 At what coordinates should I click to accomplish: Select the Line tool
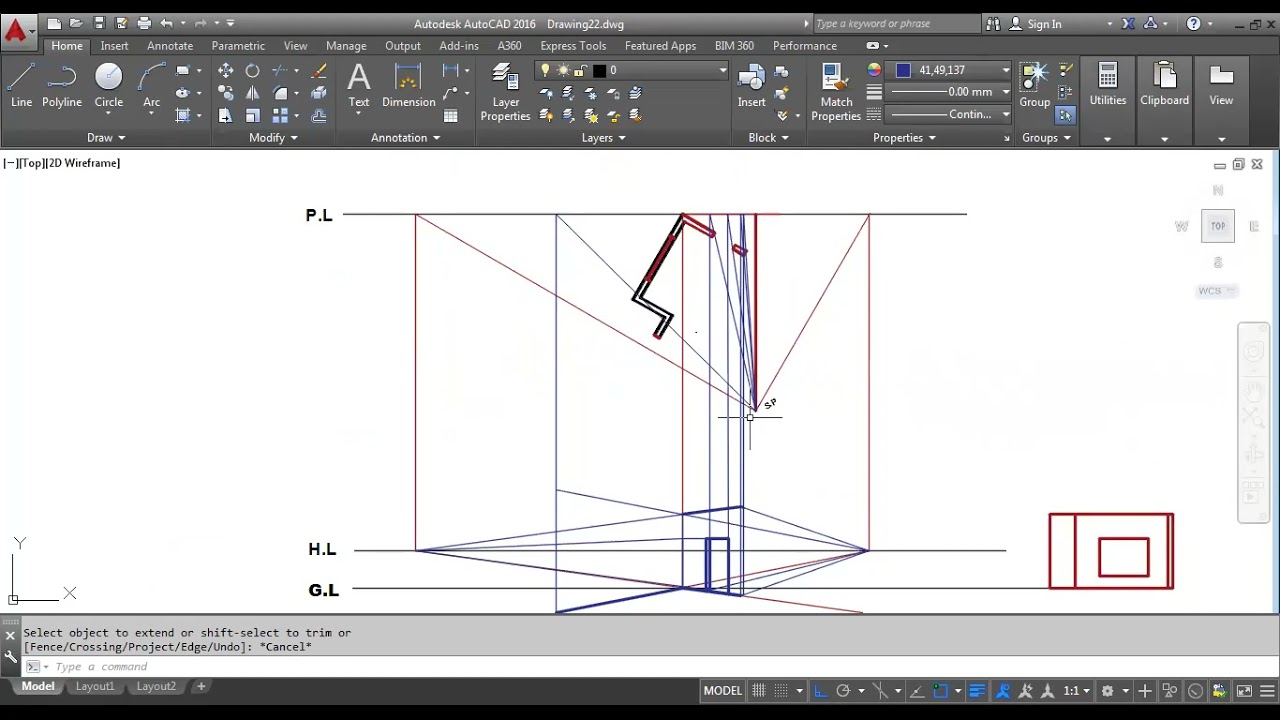21,86
